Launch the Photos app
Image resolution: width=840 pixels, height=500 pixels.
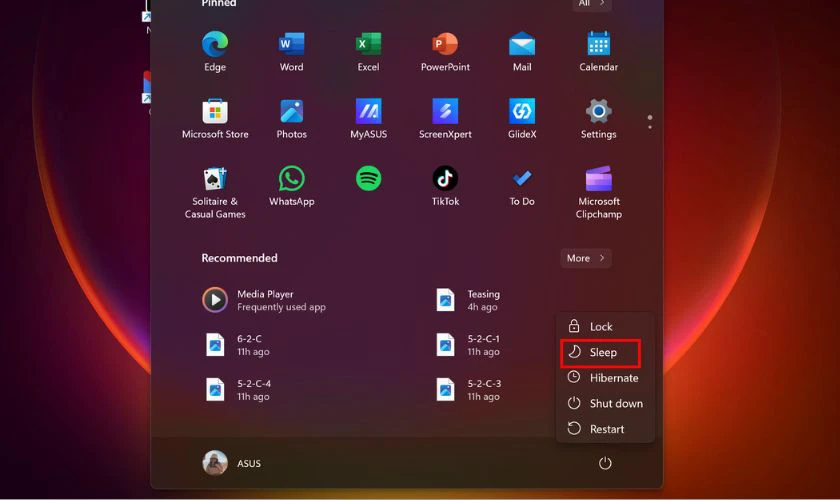click(291, 111)
